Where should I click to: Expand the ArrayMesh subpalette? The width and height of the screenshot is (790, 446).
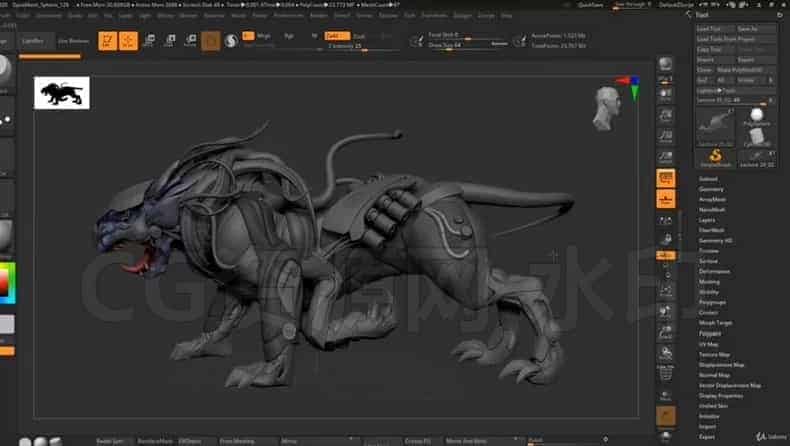712,200
